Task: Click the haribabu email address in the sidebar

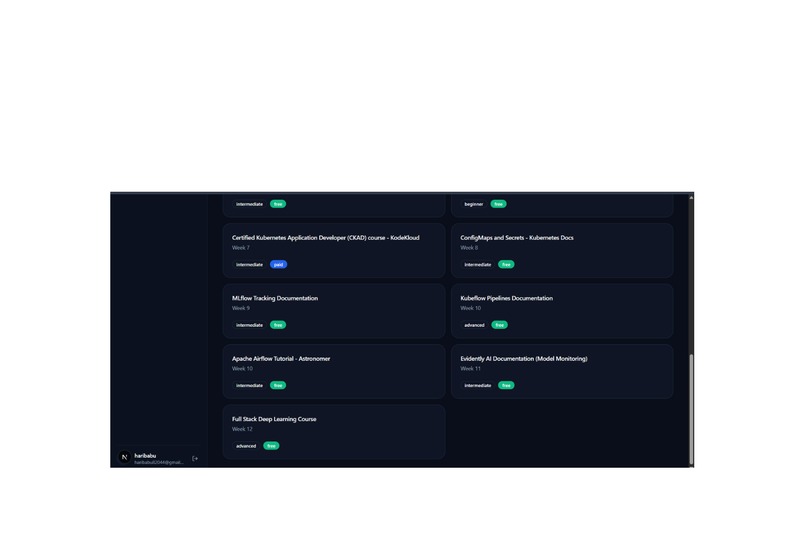Action: tap(159, 462)
